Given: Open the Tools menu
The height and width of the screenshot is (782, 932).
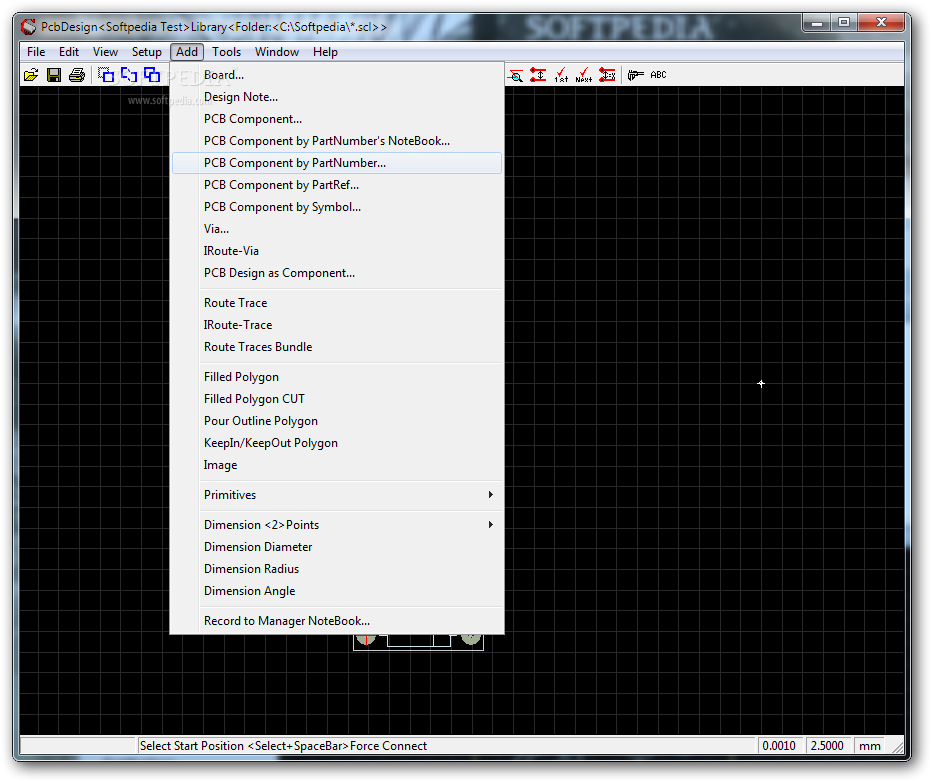Looking at the screenshot, I should [226, 52].
